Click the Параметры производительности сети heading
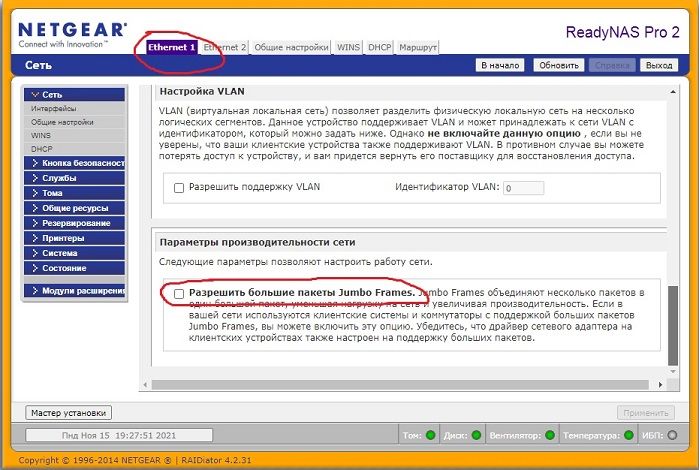This screenshot has width=699, height=470. 257,242
